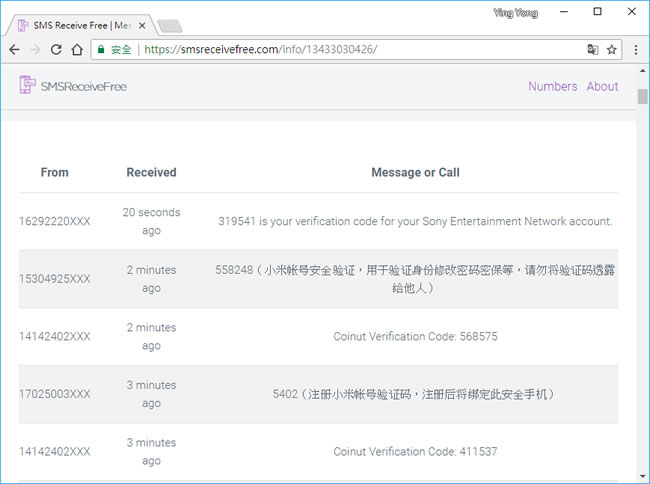
Task: Click the green secure padlock icon
Action: click(101, 50)
